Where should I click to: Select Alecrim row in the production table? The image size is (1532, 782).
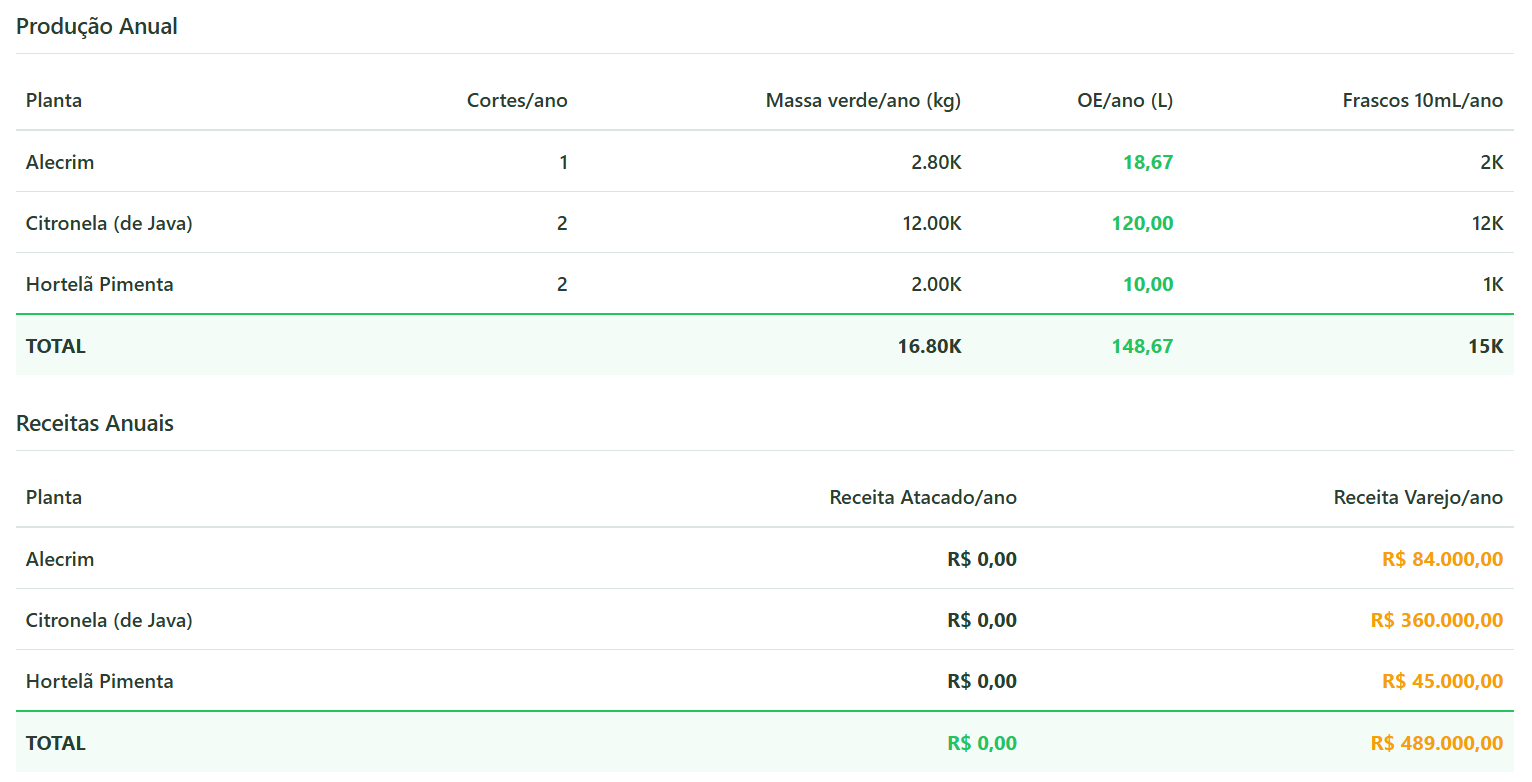click(x=60, y=162)
